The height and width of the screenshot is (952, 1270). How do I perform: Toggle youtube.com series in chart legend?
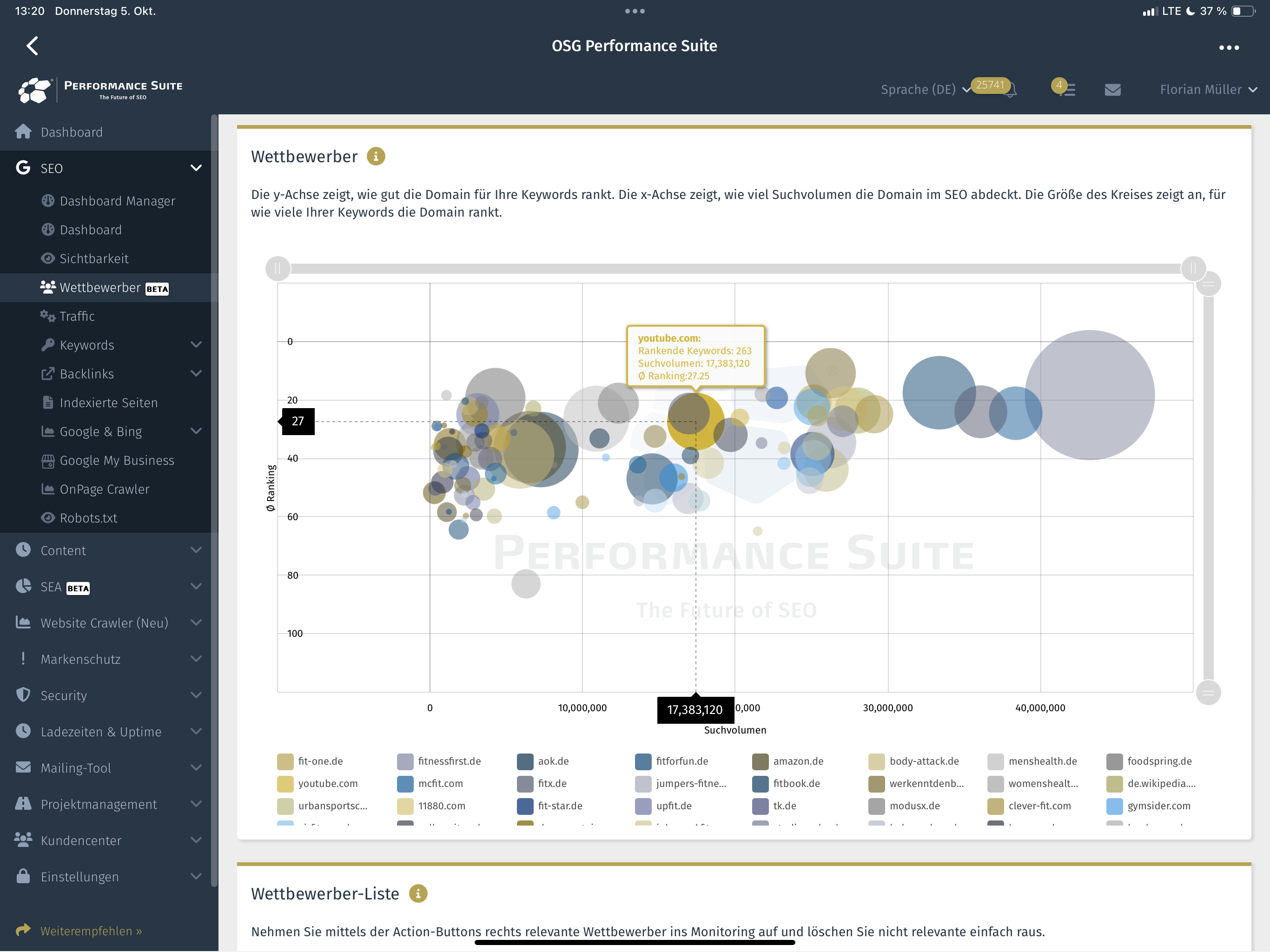pyautogui.click(x=317, y=783)
